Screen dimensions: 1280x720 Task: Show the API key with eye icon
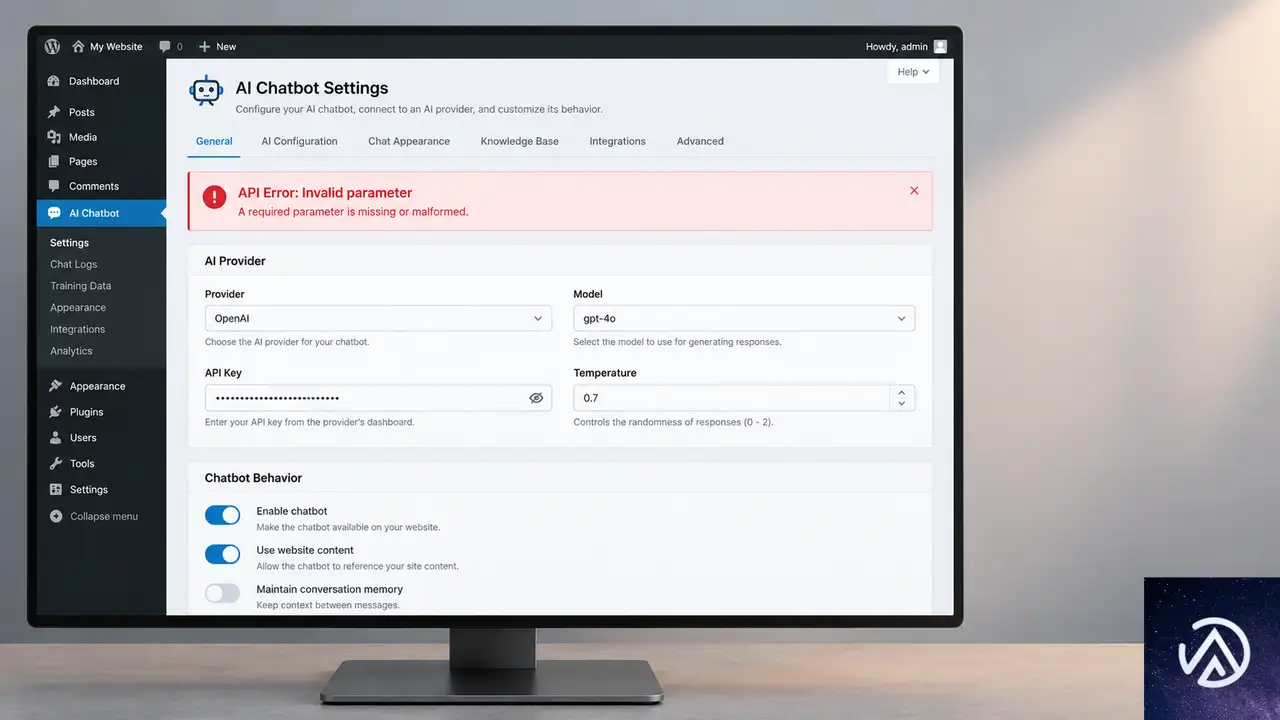click(536, 398)
